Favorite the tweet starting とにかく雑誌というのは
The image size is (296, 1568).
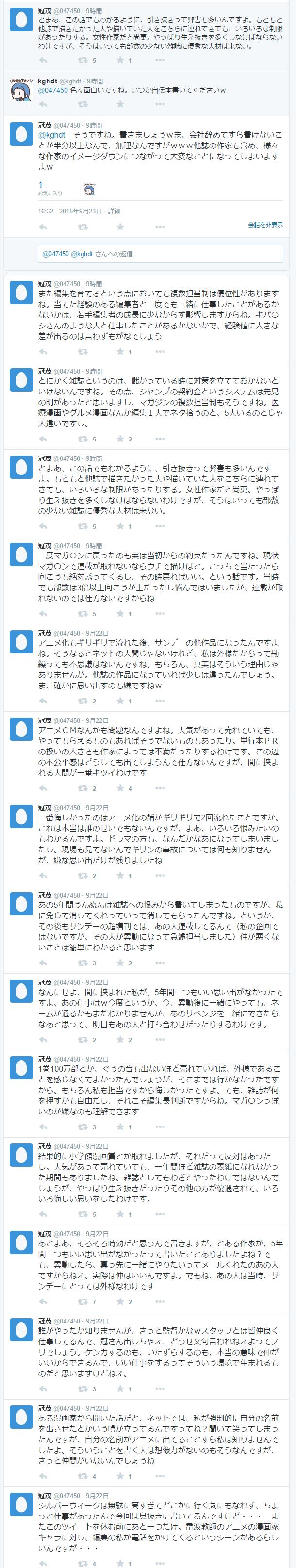pos(120,439)
